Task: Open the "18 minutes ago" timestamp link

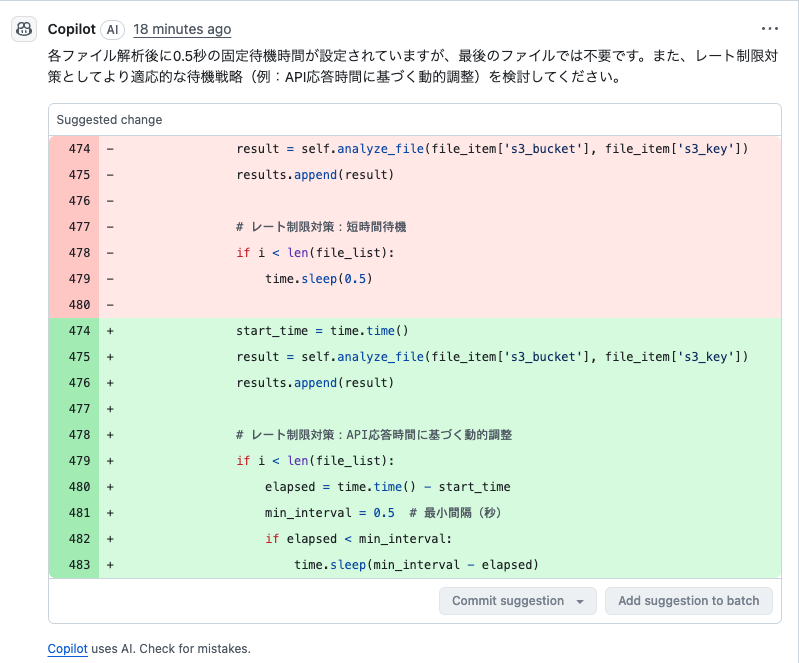Action: [182, 30]
